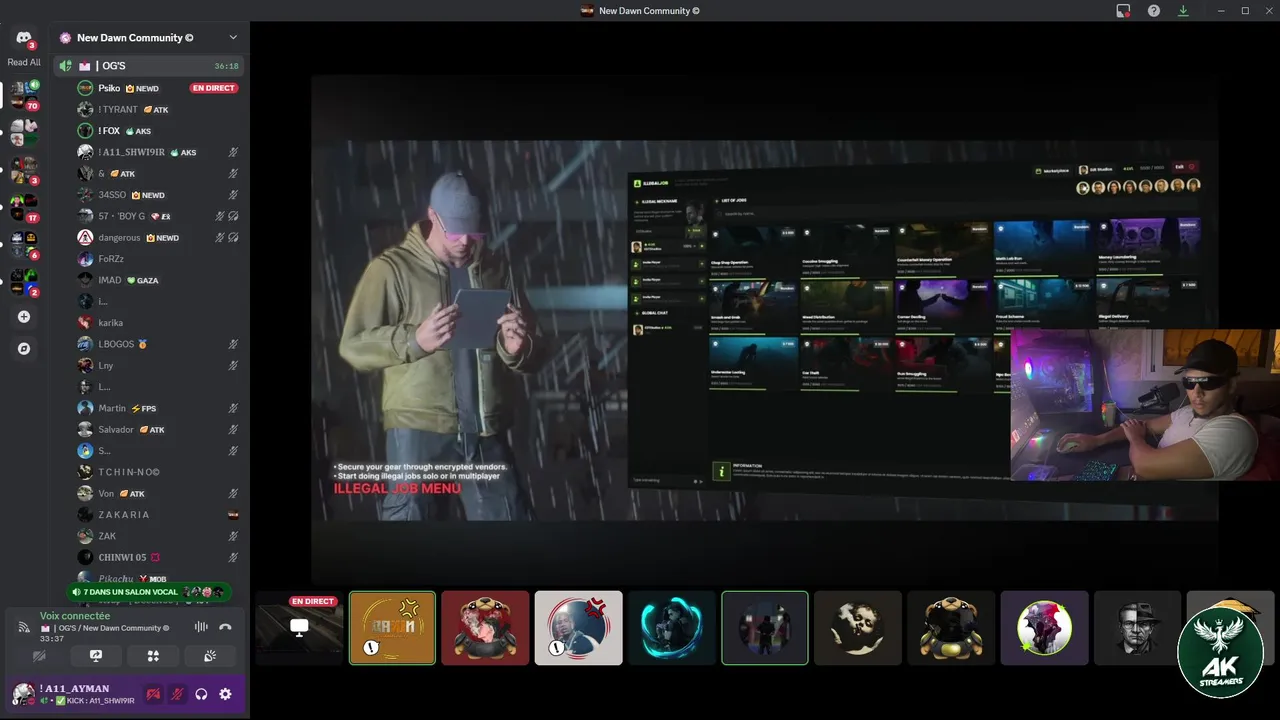
Task: Expand New Dawn Community server menu
Action: pos(233,38)
